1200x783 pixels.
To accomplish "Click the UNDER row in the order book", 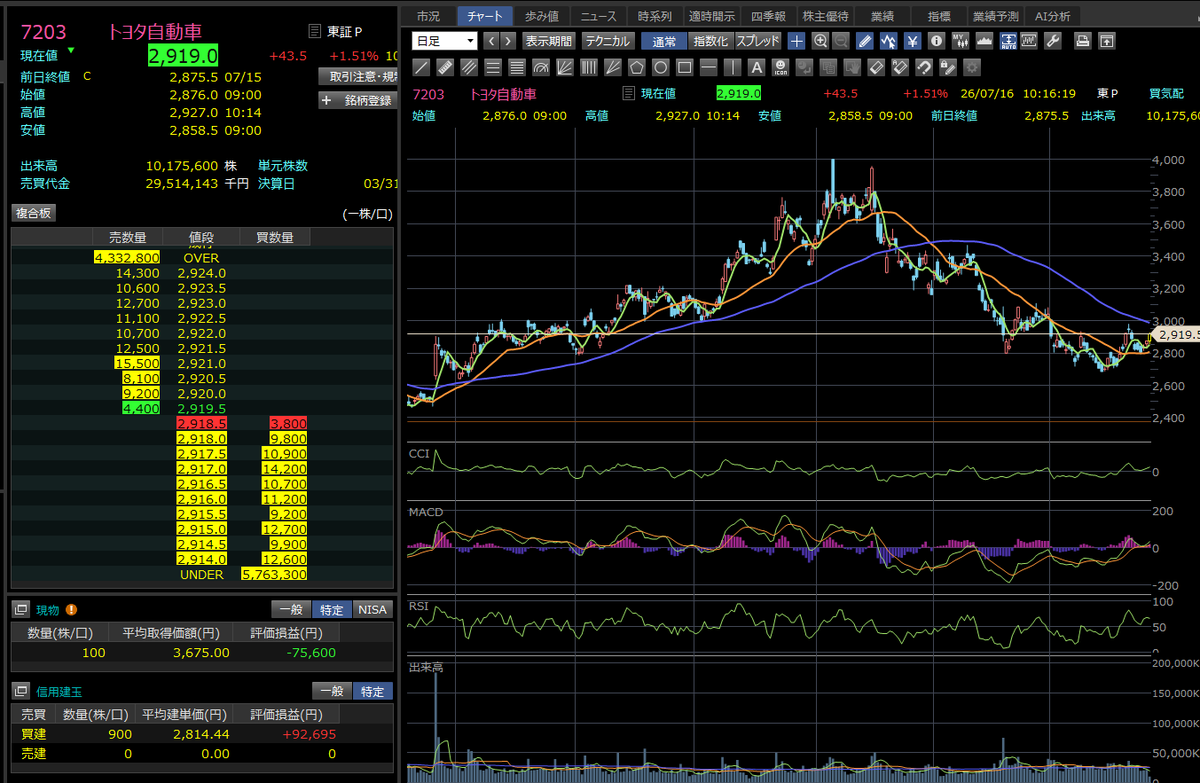I will (x=201, y=575).
